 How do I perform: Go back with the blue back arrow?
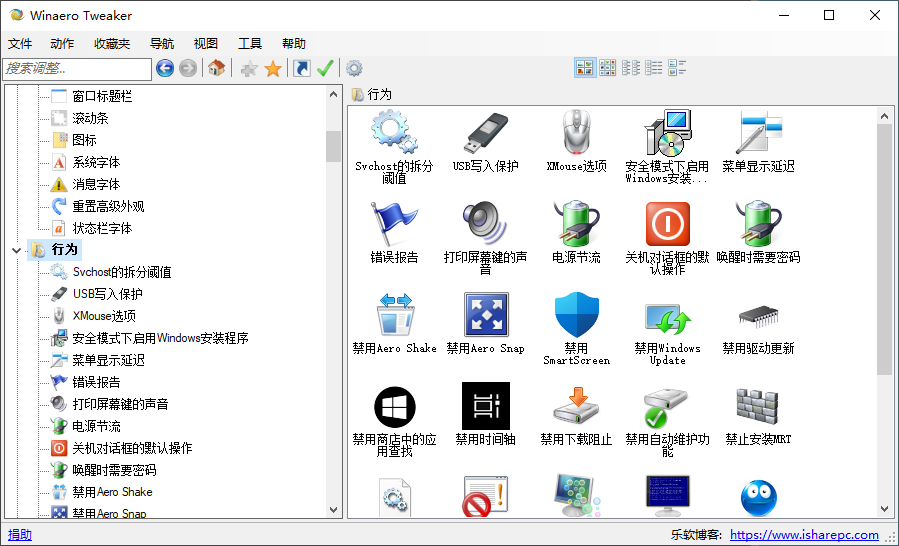pos(165,68)
